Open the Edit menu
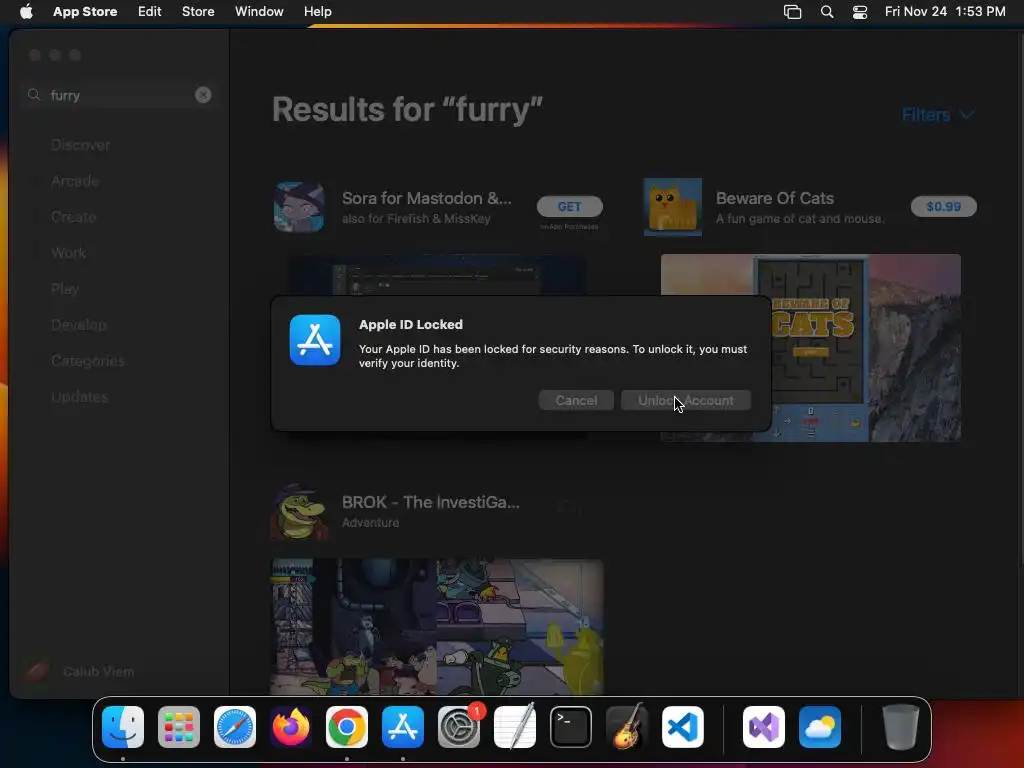Viewport: 1024px width, 768px height. click(150, 11)
